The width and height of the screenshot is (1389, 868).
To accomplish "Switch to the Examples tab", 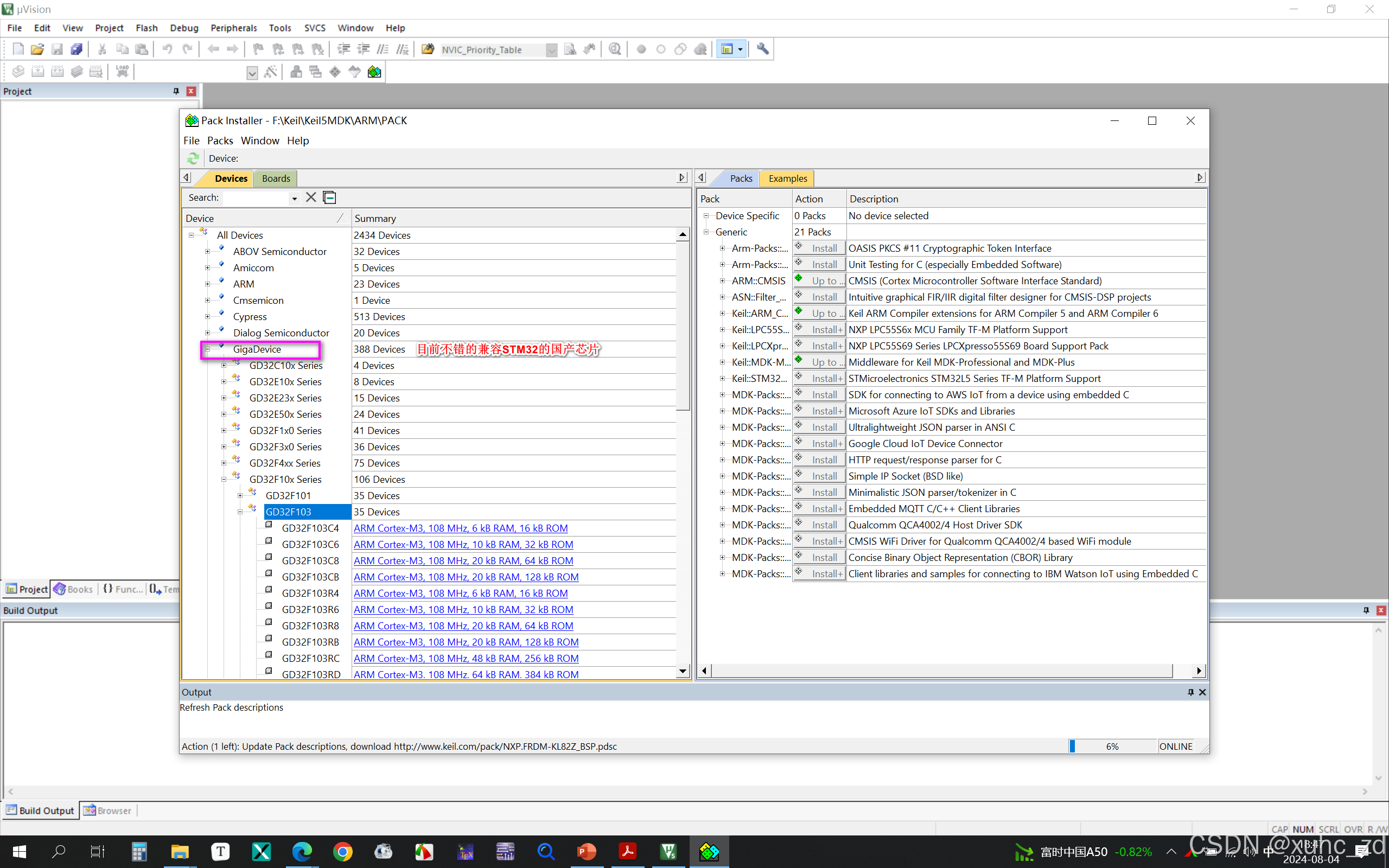I will pyautogui.click(x=787, y=178).
